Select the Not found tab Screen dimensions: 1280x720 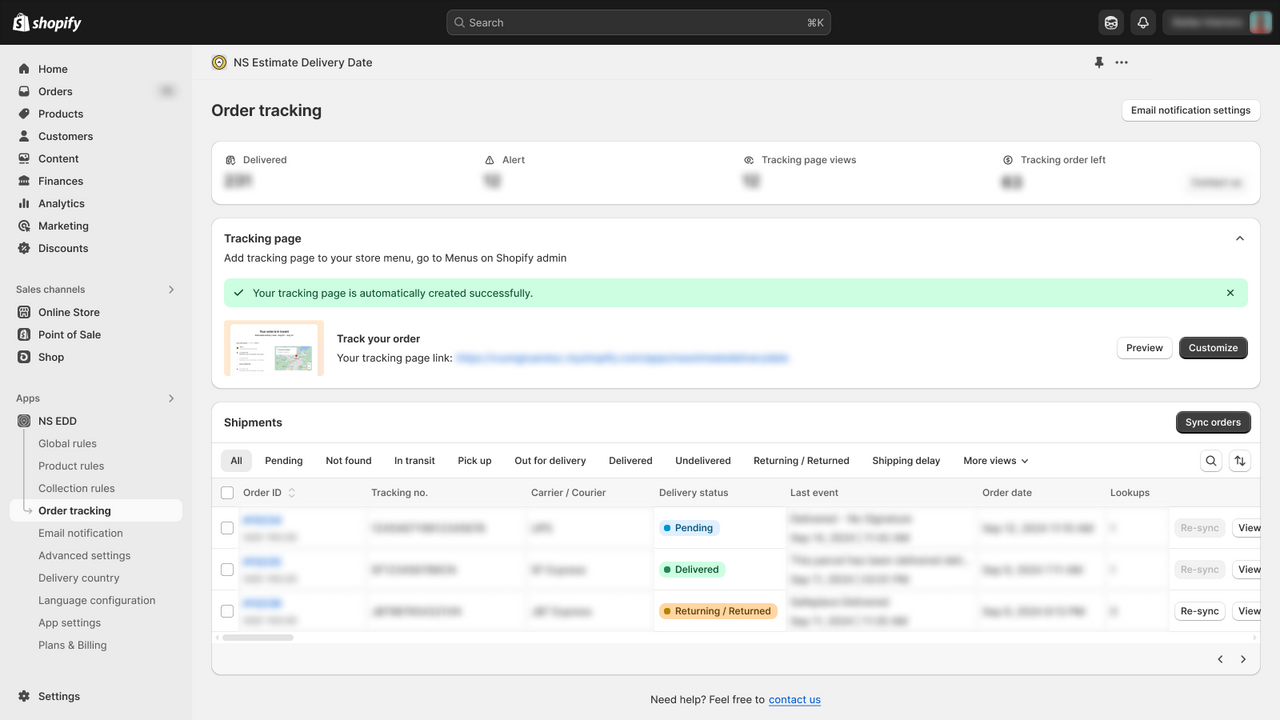pos(348,461)
